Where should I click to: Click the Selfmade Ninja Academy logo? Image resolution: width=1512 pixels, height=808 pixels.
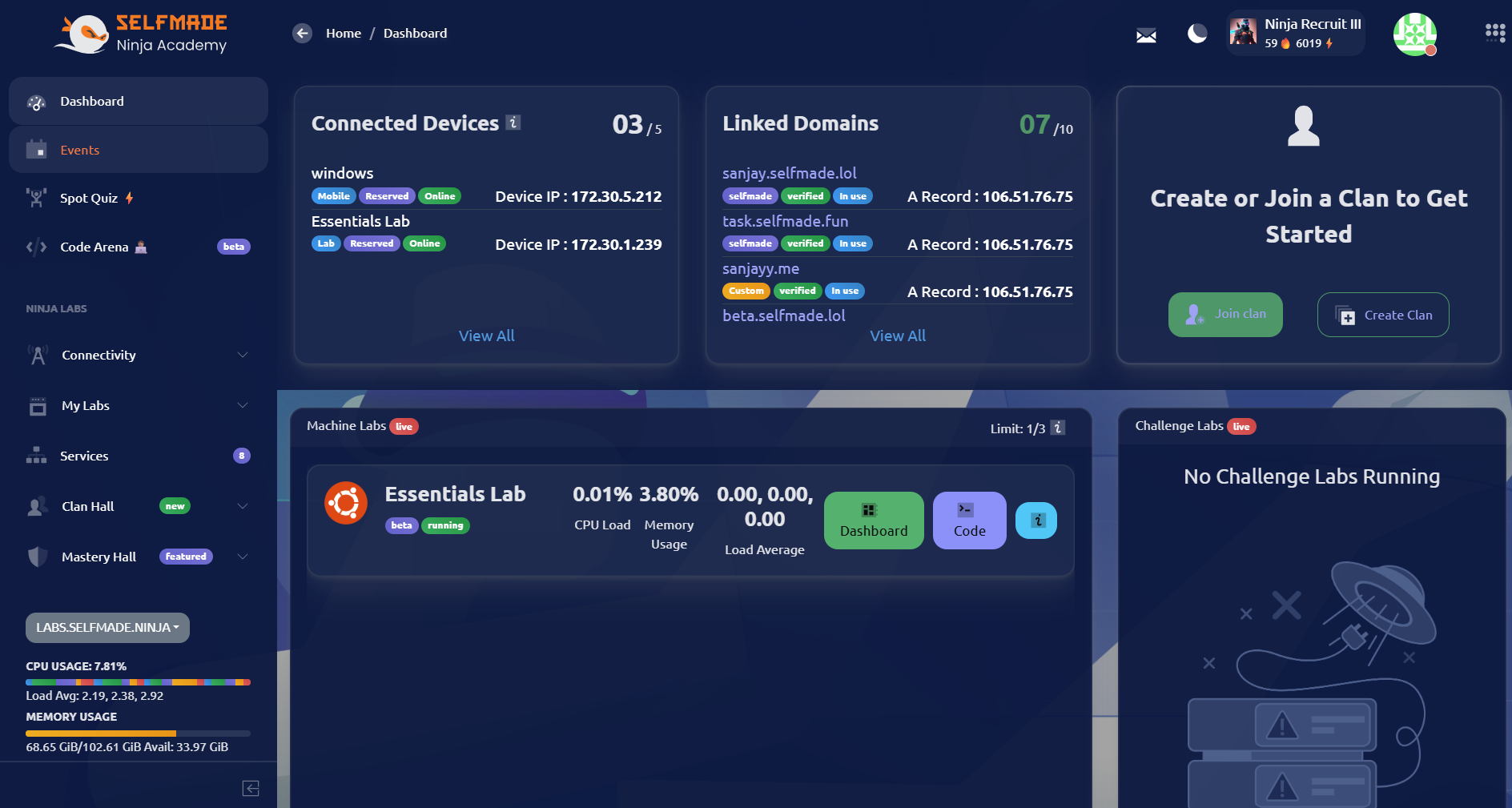(x=141, y=33)
